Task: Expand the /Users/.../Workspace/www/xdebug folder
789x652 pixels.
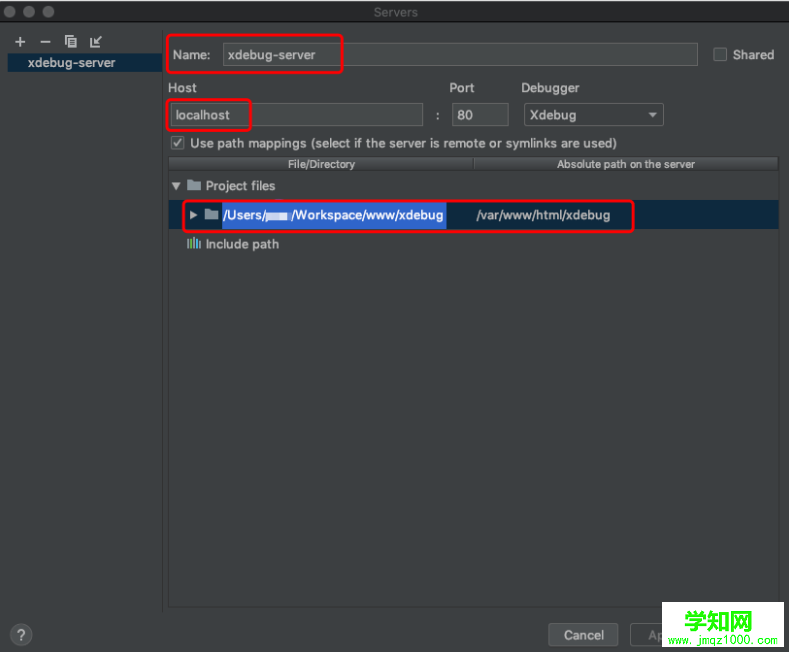Action: (193, 215)
